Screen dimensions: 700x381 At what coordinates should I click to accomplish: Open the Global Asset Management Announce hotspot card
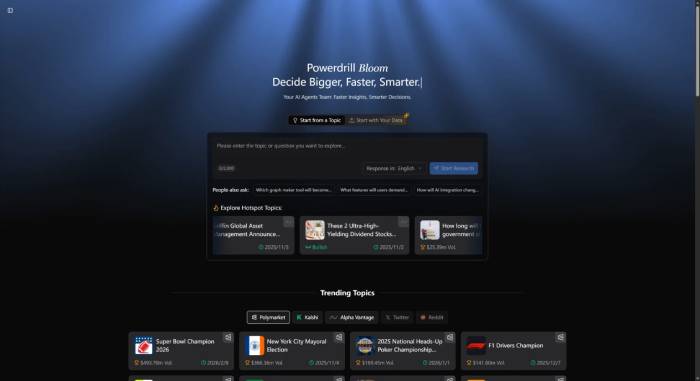tap(254, 235)
